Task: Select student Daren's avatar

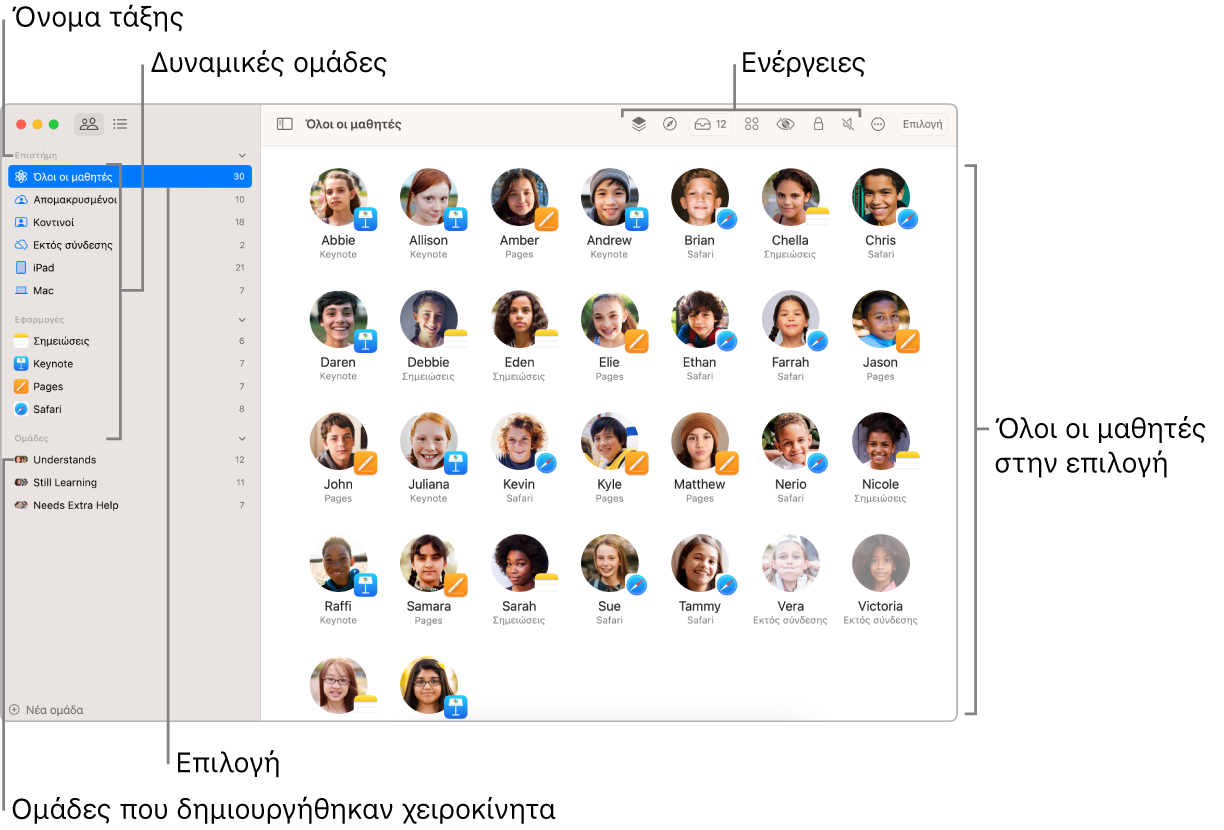Action: [x=339, y=320]
